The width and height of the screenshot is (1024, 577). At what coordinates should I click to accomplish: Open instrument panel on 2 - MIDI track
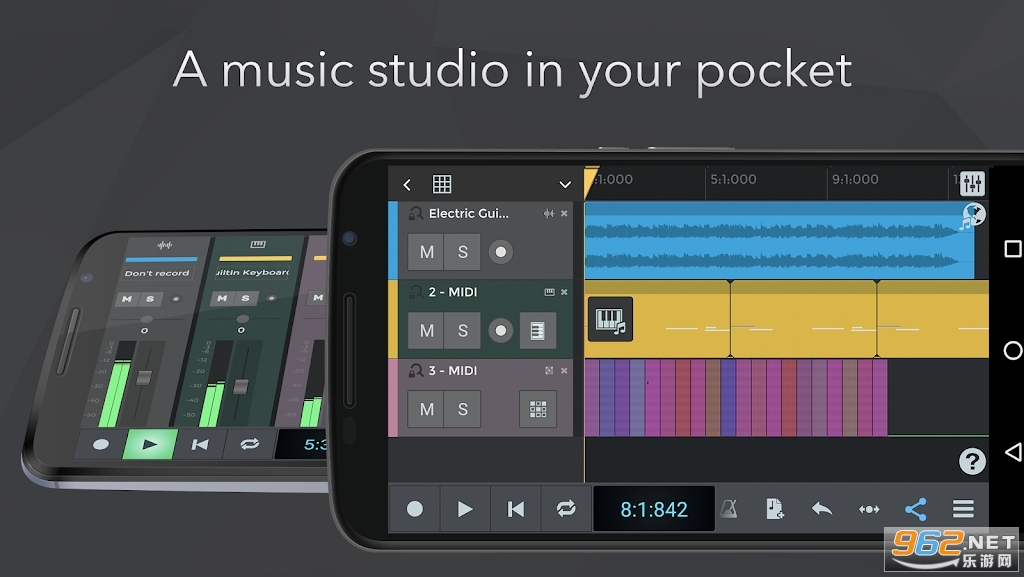[x=537, y=330]
